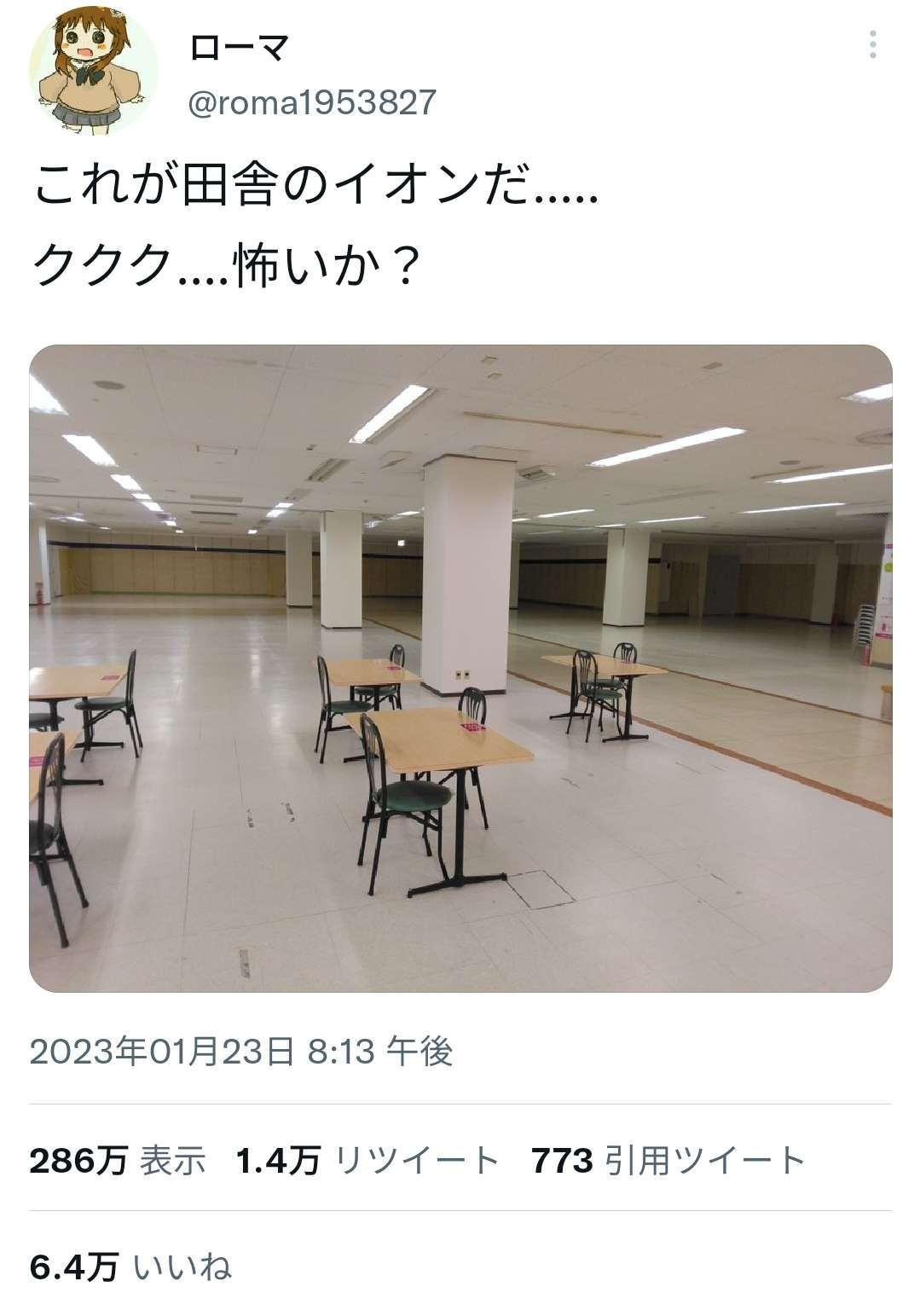Show the 1.4万 リツイート list

[x=367, y=1160]
